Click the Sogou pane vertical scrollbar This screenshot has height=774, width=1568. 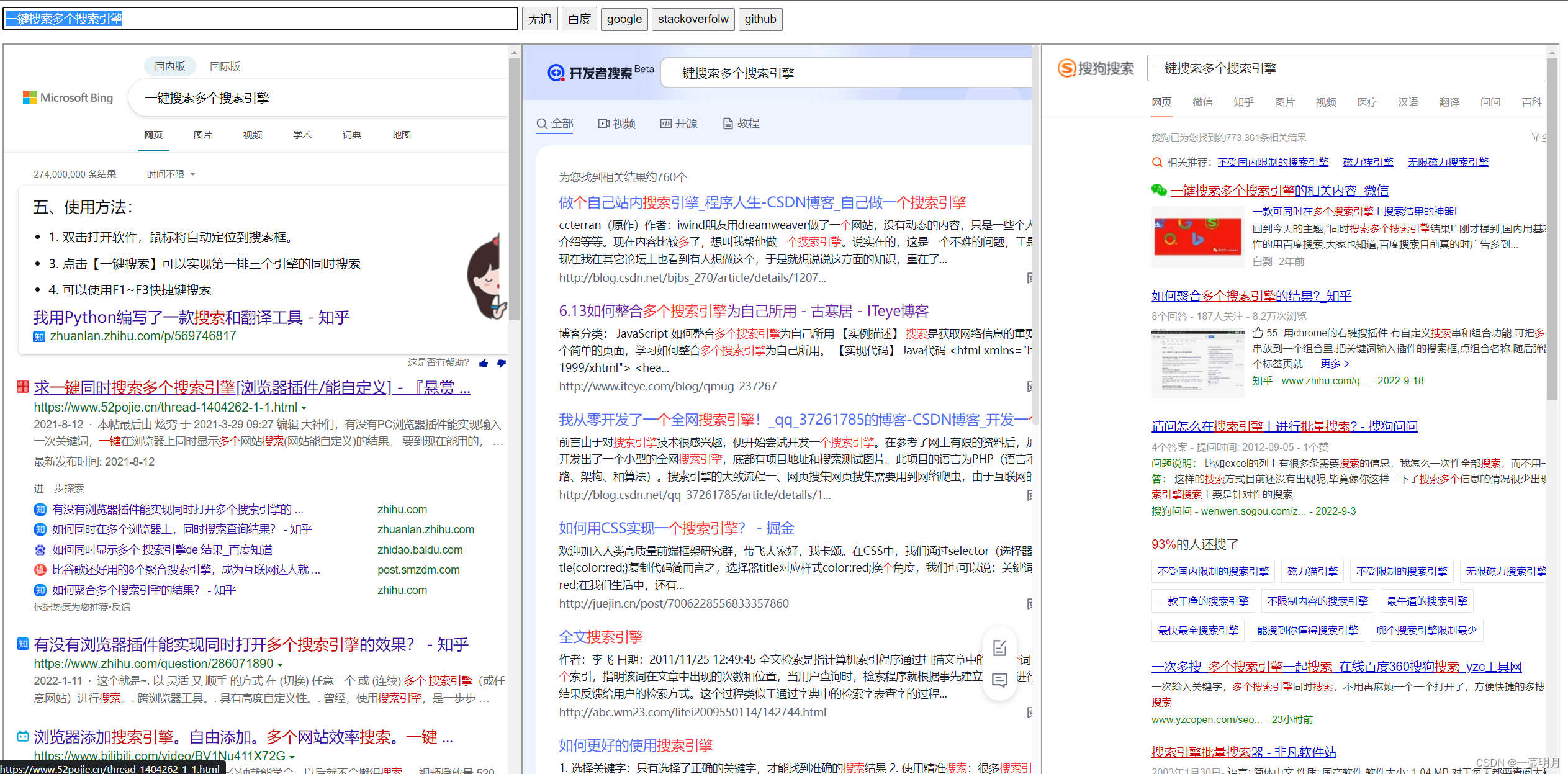[x=1552, y=230]
